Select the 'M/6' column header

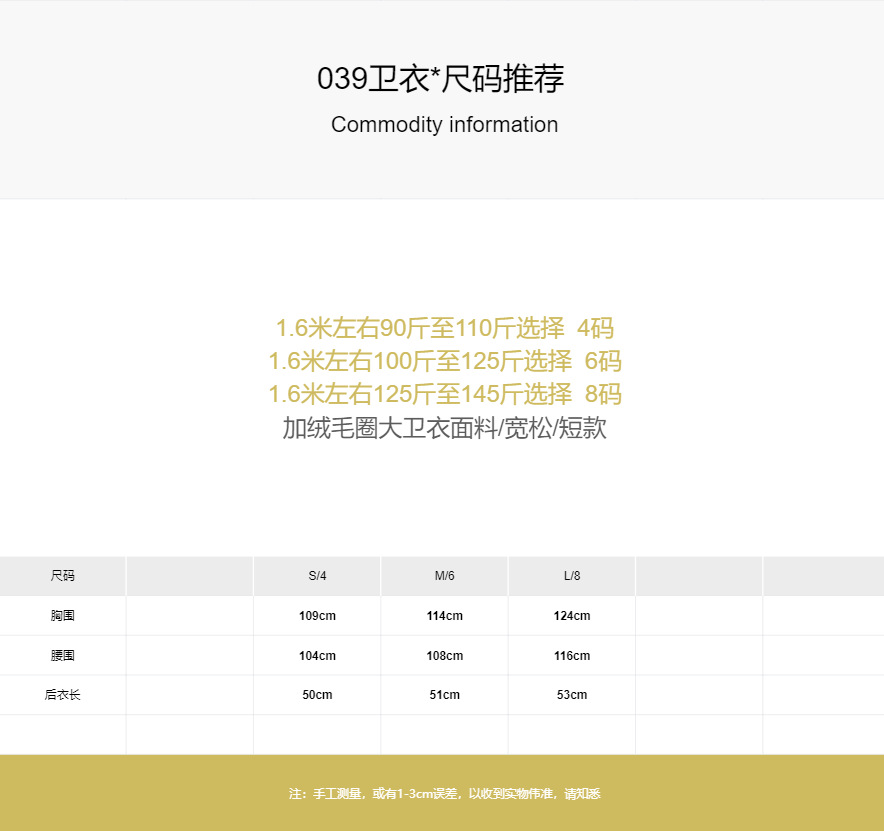click(x=444, y=576)
